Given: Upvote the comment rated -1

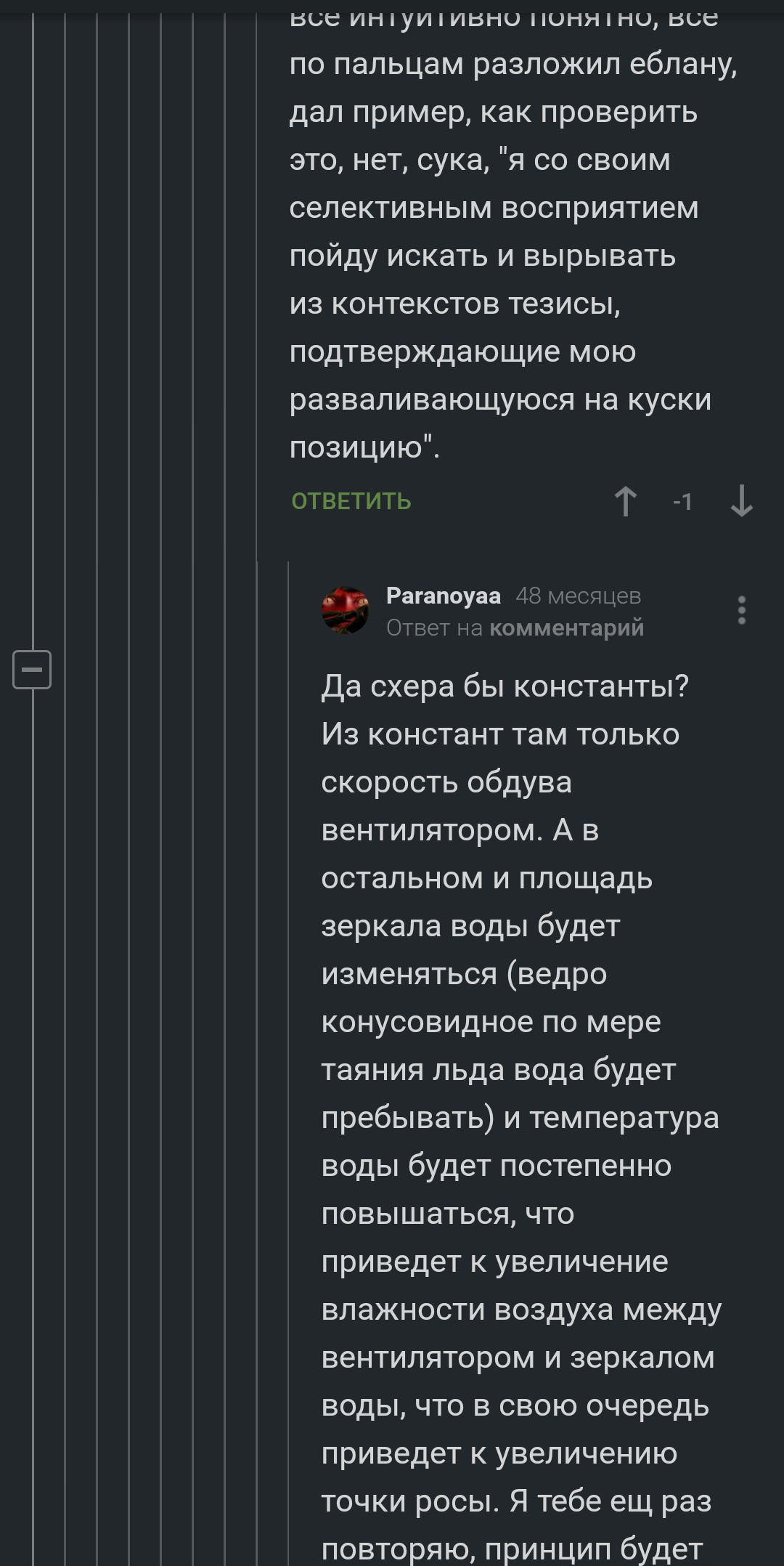Looking at the screenshot, I should (625, 501).
